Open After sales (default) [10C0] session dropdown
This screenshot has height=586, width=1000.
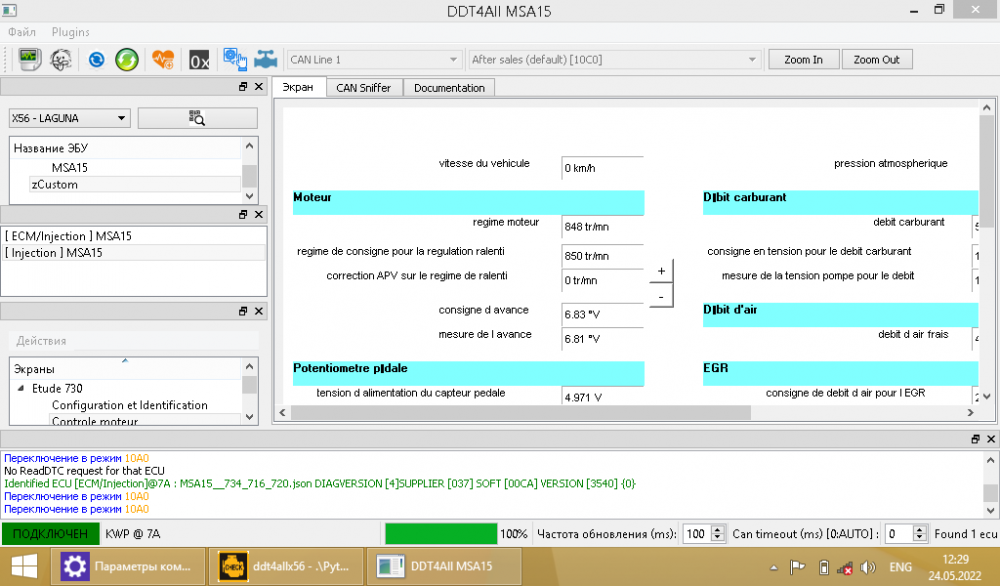coord(614,59)
